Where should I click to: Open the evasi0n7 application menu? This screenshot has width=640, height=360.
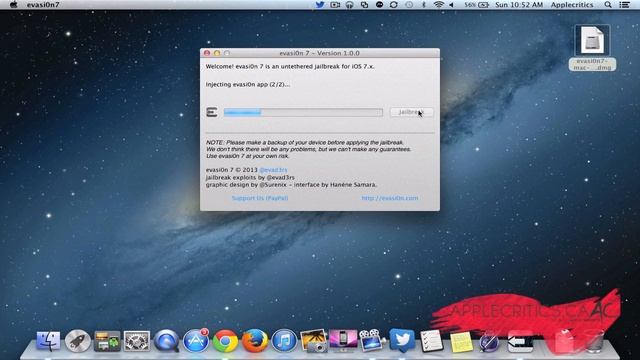click(x=43, y=4)
